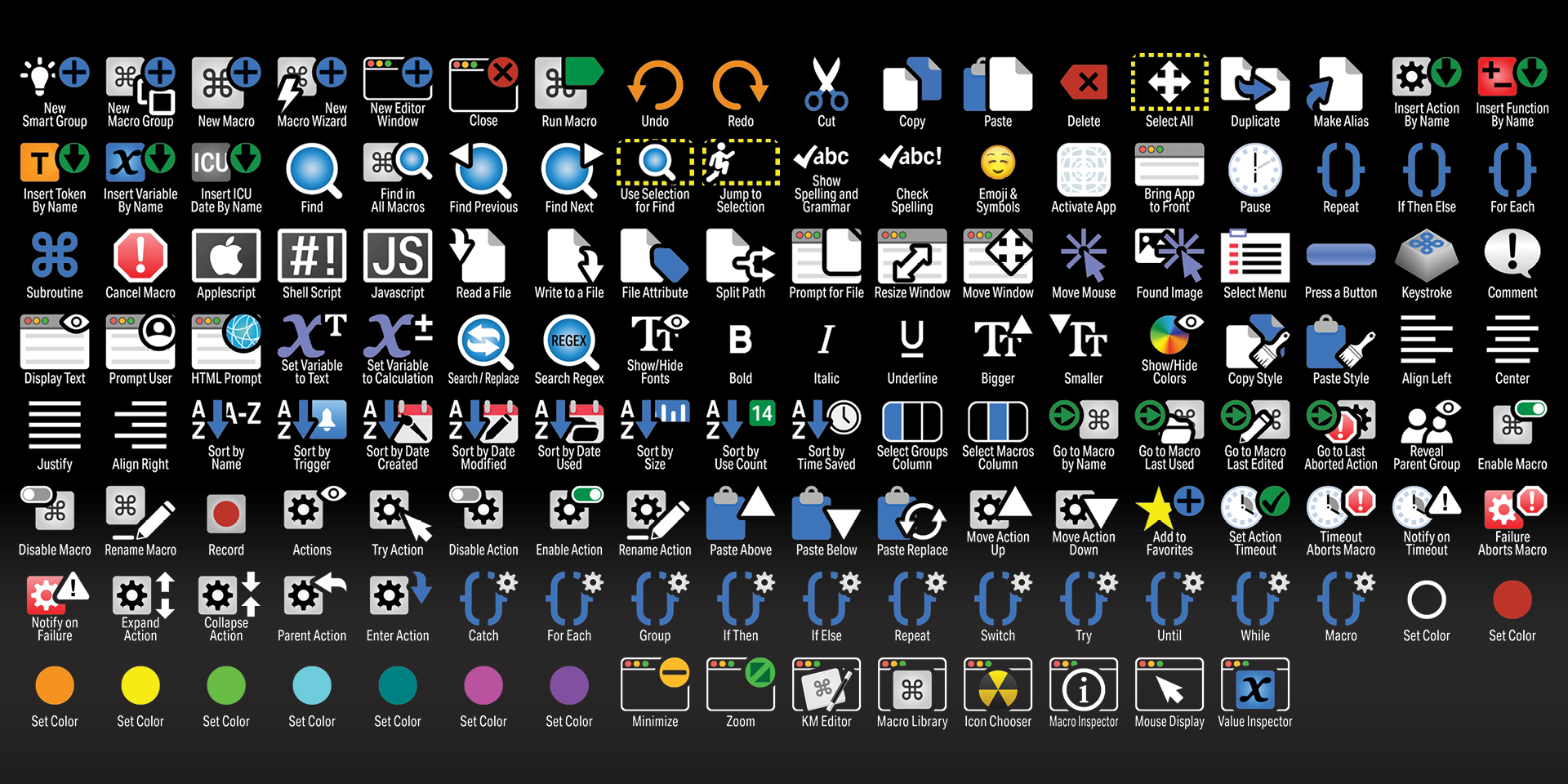
Task: Open the Shell Script icon
Action: 312,256
